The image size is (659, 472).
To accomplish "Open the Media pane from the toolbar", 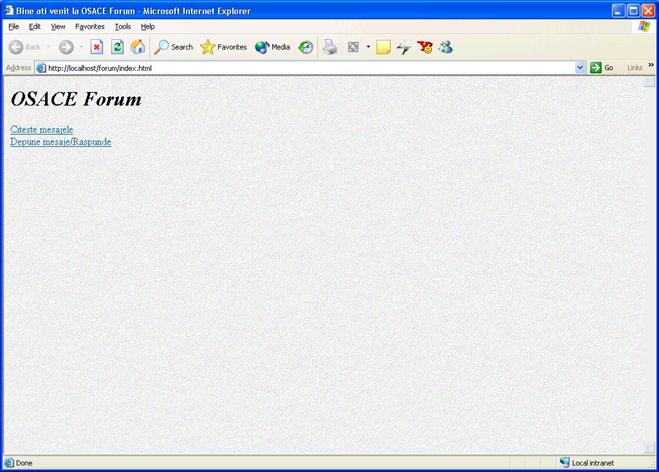I will click(272, 47).
